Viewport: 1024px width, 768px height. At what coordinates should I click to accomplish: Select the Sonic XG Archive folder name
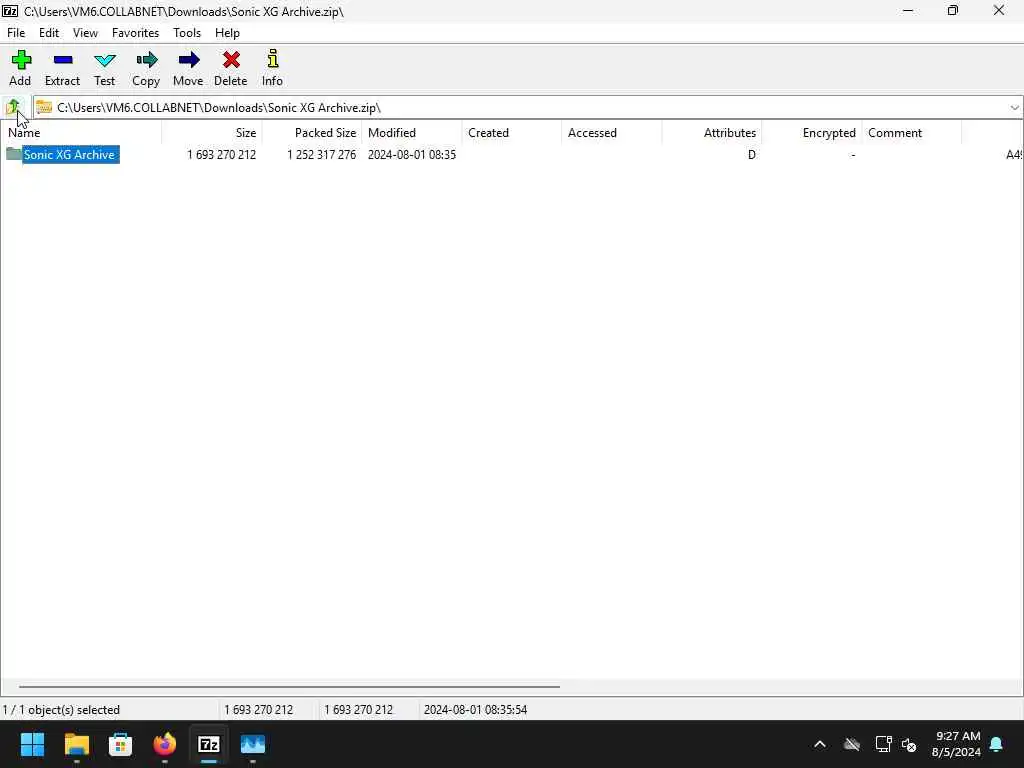coord(71,155)
